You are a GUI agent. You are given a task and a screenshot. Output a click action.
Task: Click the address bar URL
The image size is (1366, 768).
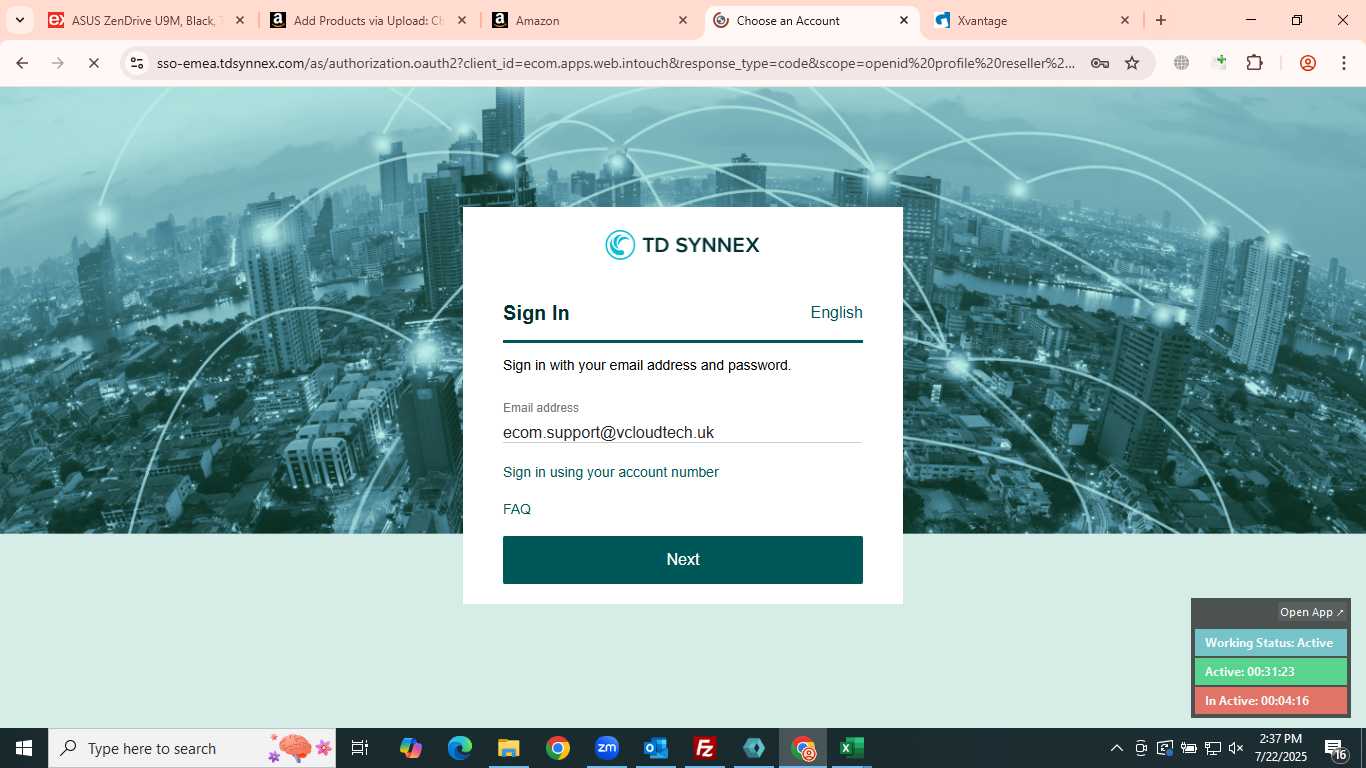click(x=616, y=63)
